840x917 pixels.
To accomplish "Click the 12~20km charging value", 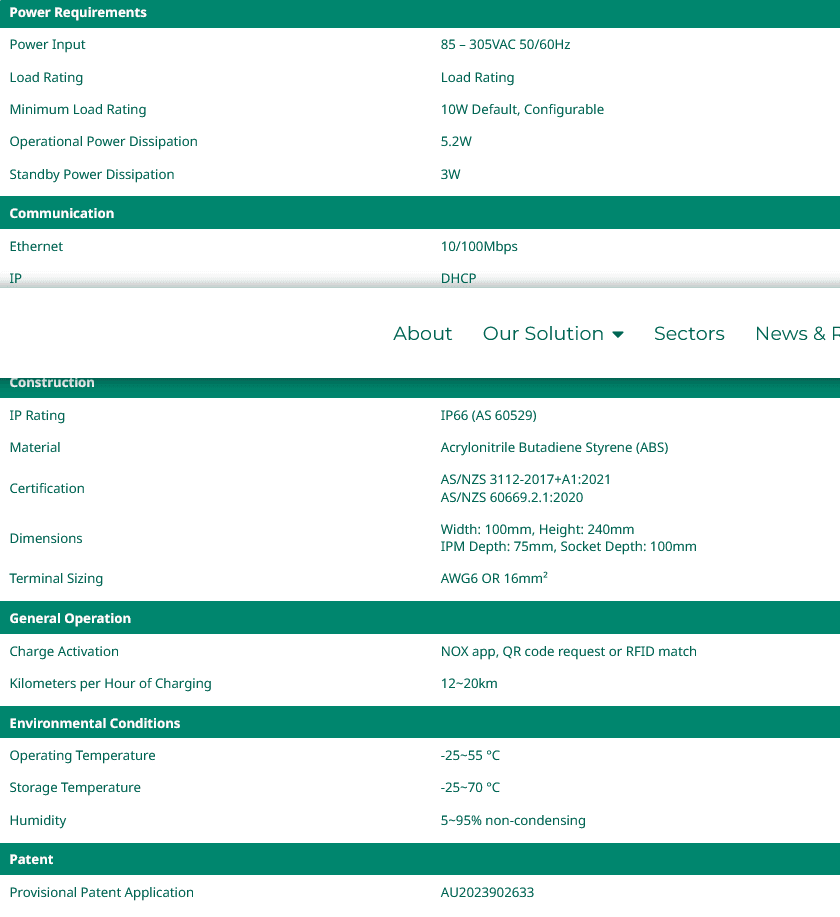I will 469,683.
